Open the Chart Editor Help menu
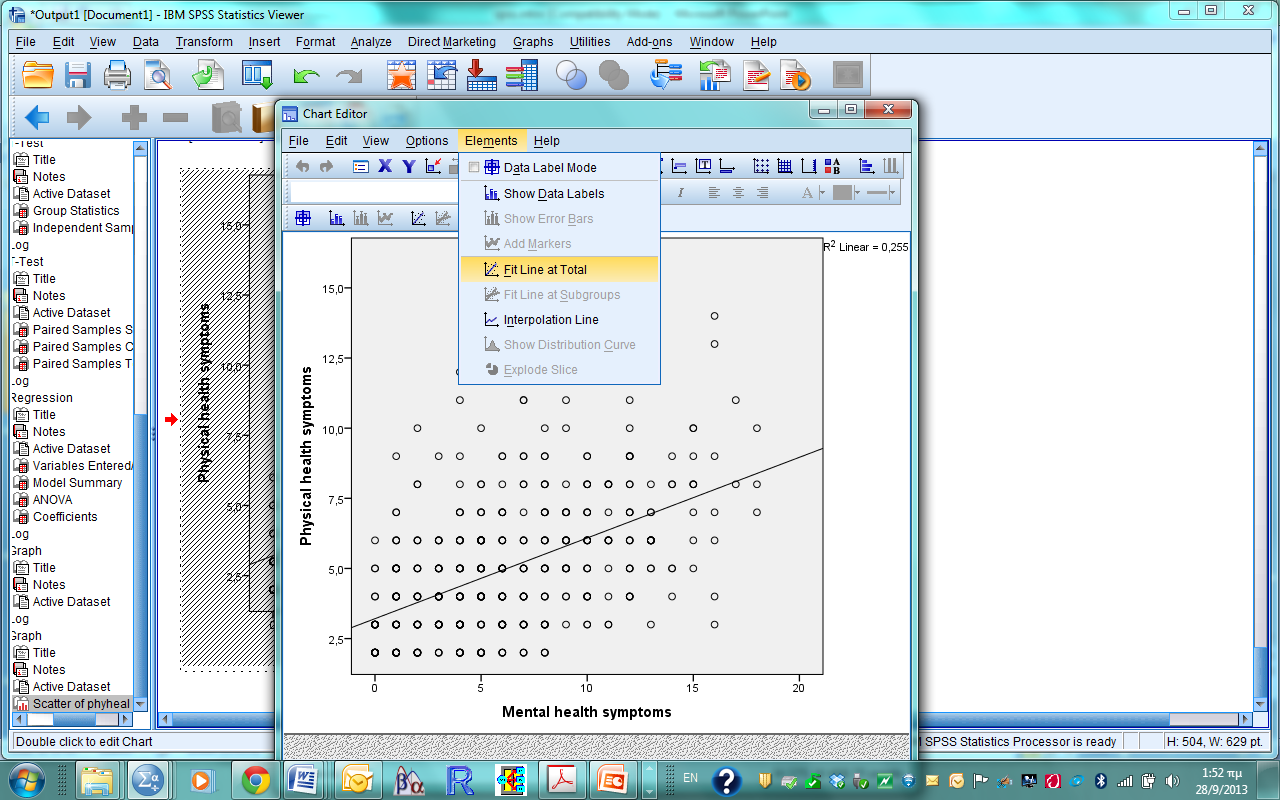1280x800 pixels. [547, 141]
